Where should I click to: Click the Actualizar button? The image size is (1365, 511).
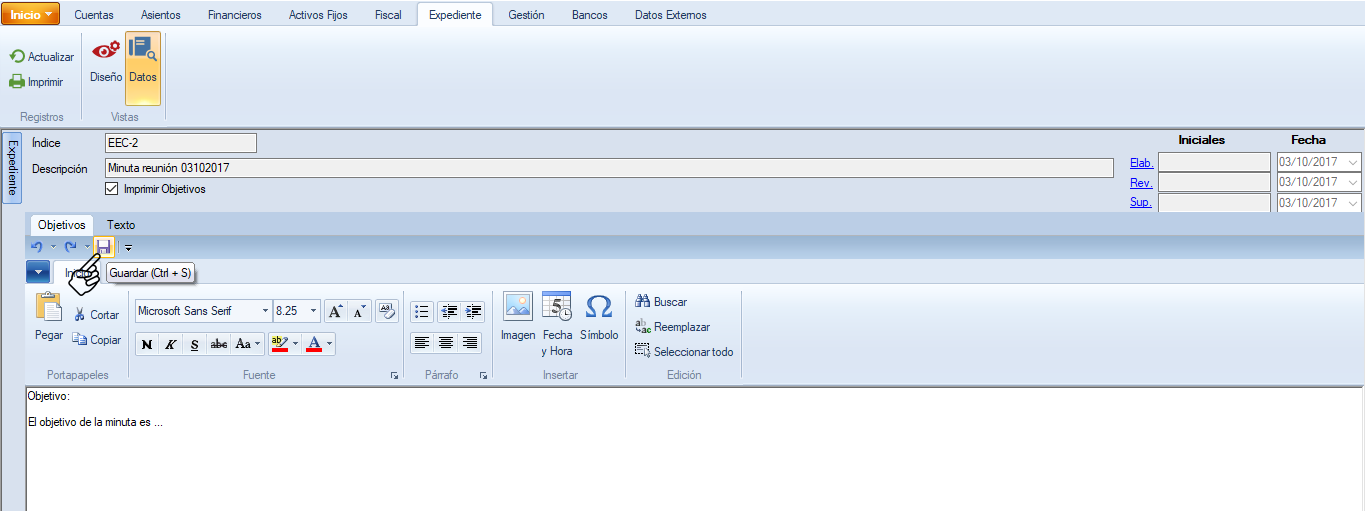click(42, 57)
